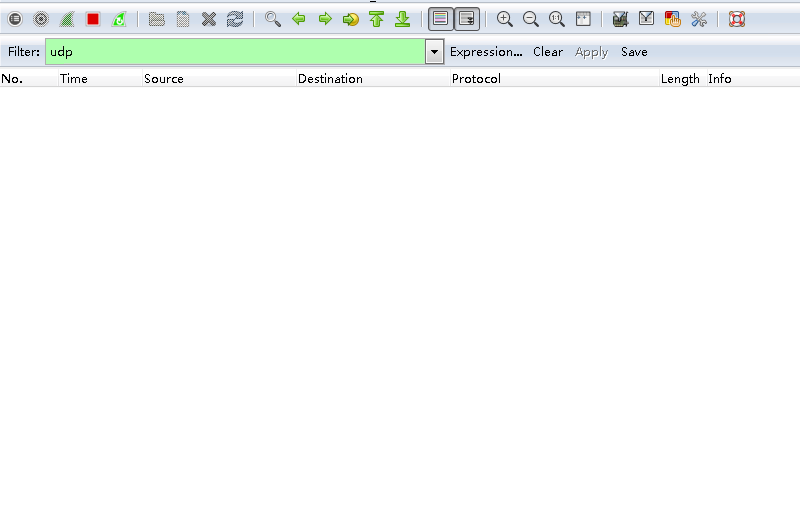
Task: Find a packet with the magnifier icon
Action: [273, 19]
